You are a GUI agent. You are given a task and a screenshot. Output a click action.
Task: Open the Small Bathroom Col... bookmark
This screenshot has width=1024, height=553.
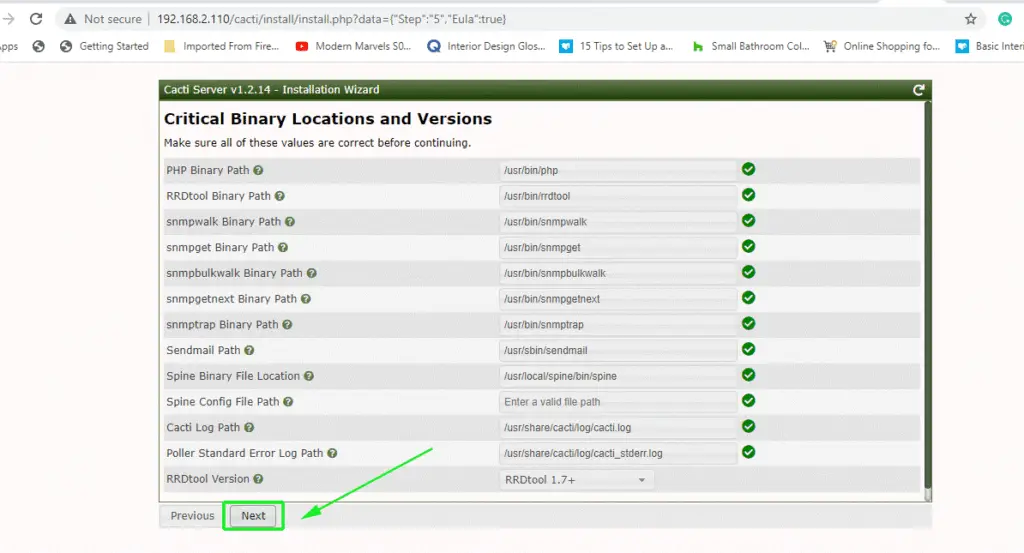[x=750, y=46]
